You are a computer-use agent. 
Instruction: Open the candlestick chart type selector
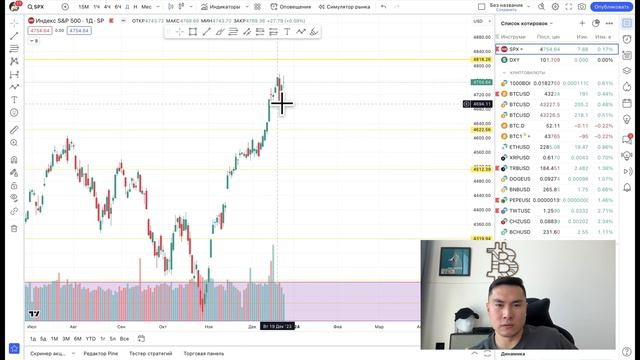pyautogui.click(x=171, y=7)
